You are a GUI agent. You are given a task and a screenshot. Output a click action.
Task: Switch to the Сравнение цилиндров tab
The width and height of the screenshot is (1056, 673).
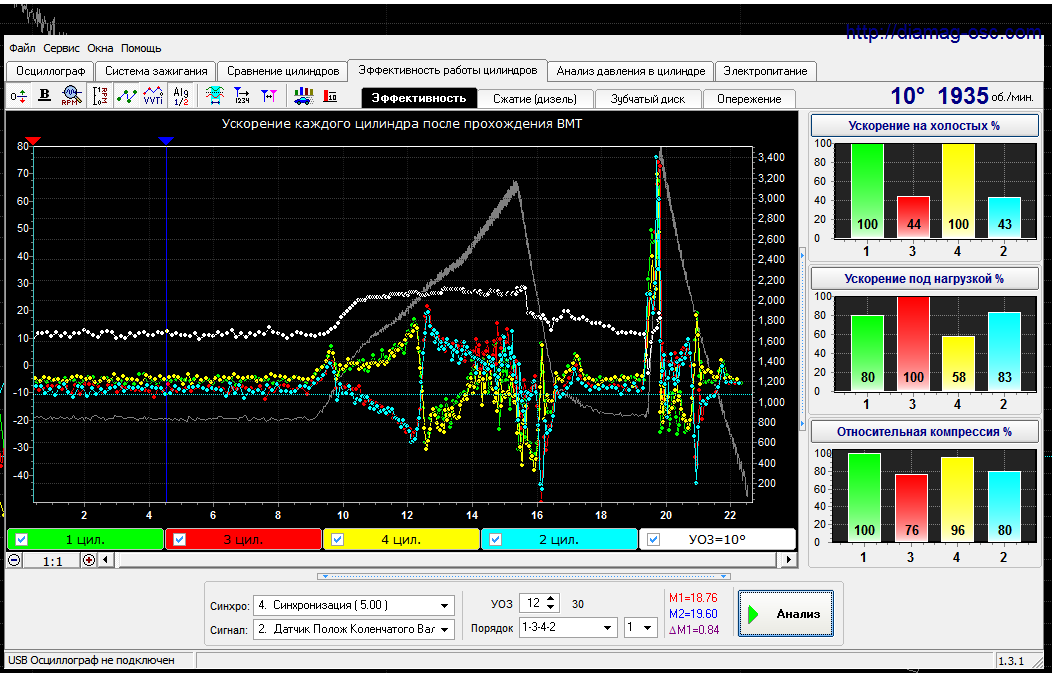coord(283,71)
